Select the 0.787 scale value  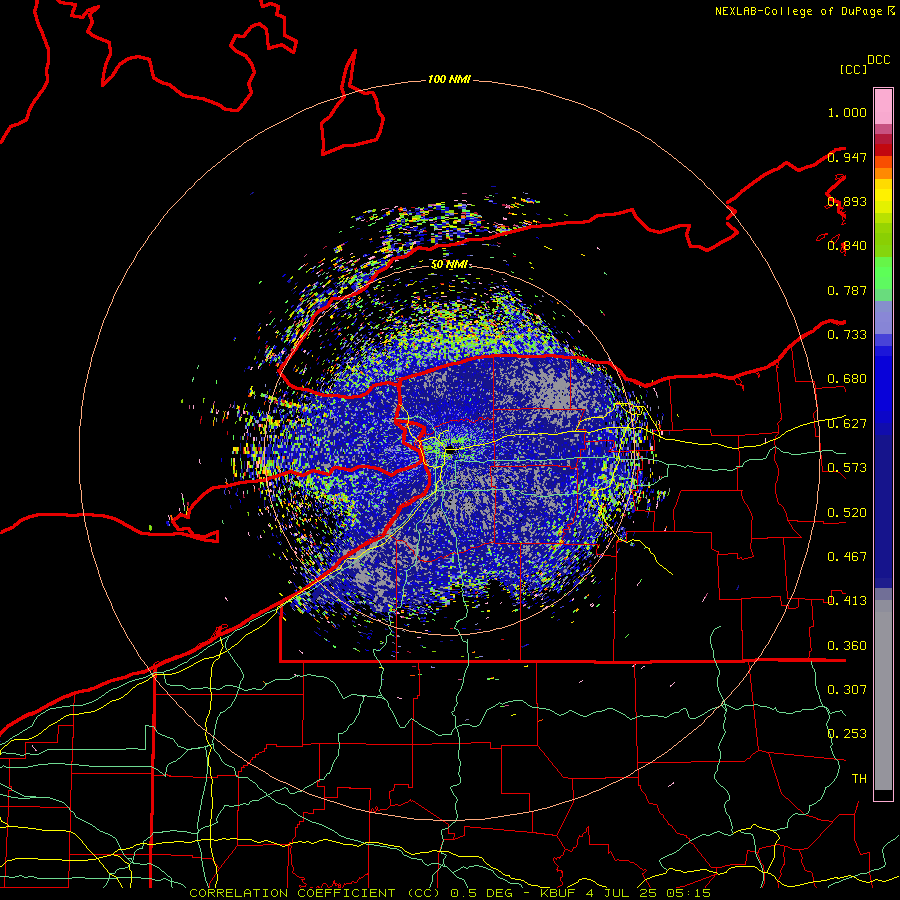(x=847, y=290)
